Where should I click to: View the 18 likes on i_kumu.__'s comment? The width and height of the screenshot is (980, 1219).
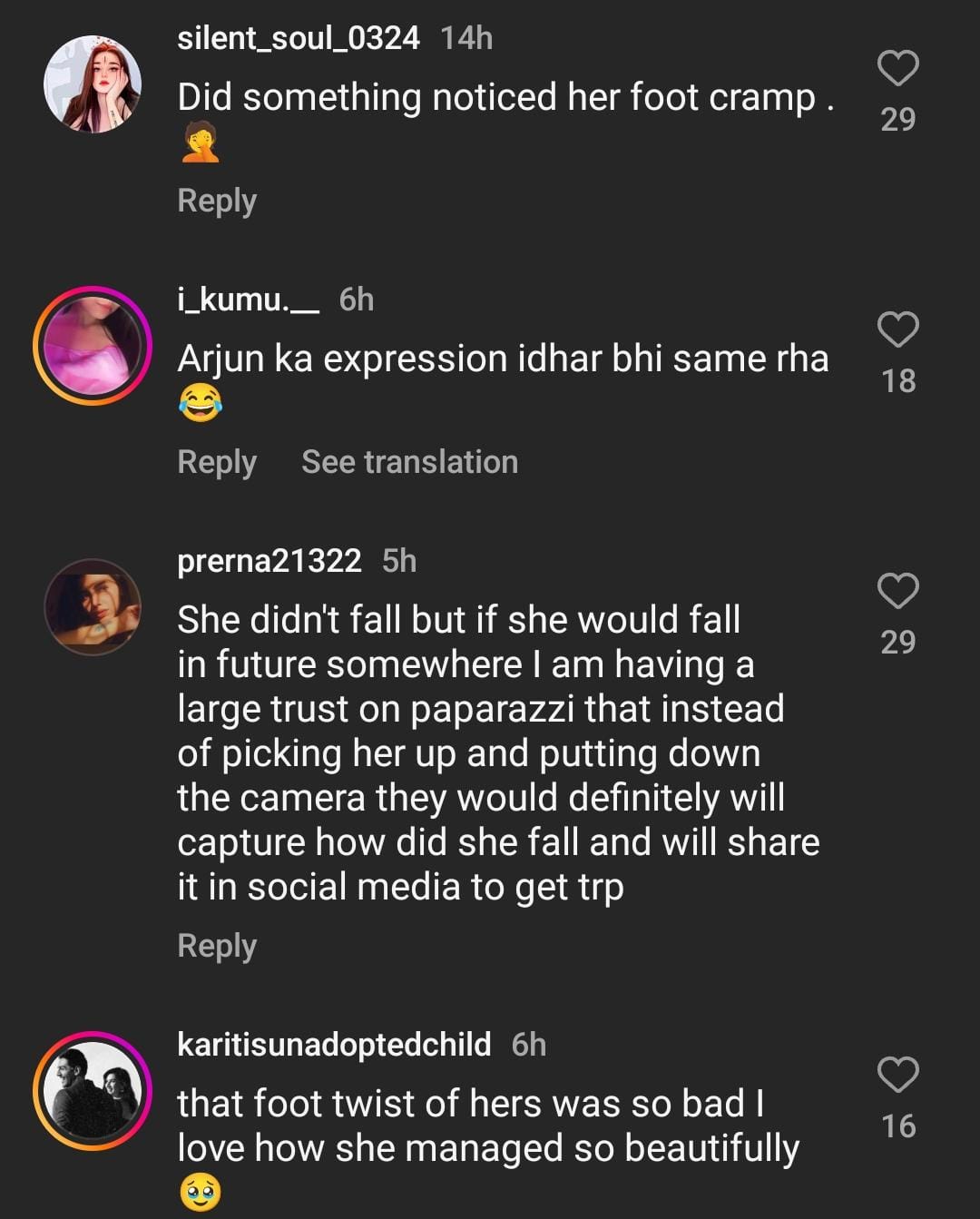click(x=898, y=381)
